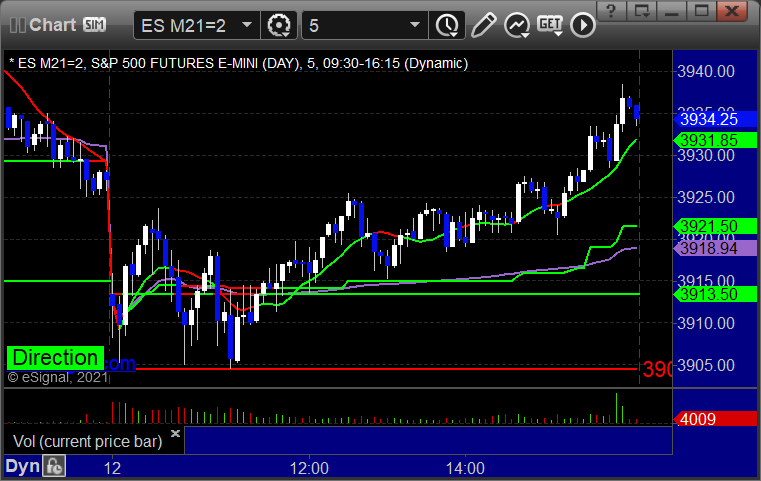Click the red 4009 volume marker
Screen dimensions: 761x481
(715, 419)
